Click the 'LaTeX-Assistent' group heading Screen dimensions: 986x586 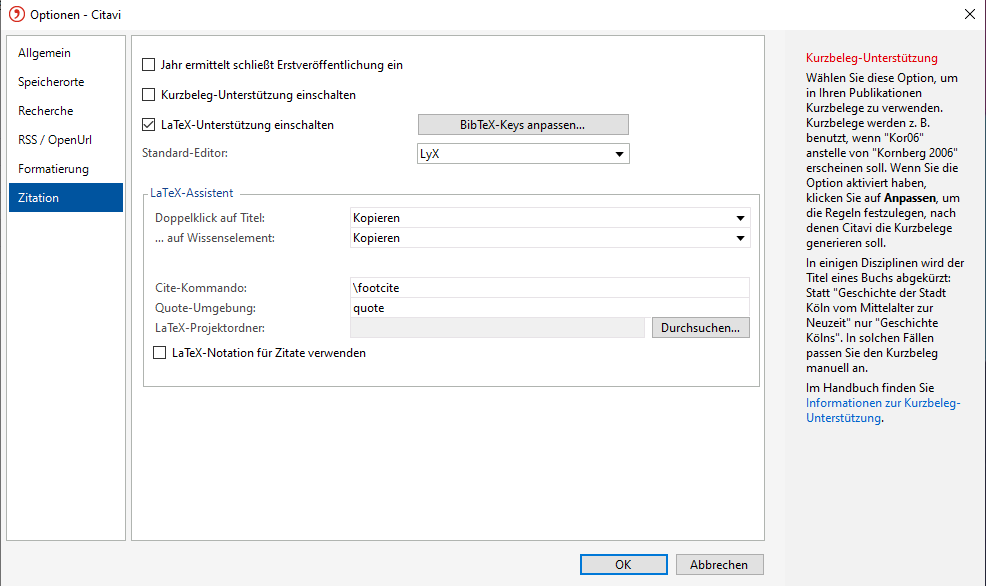coord(191,193)
